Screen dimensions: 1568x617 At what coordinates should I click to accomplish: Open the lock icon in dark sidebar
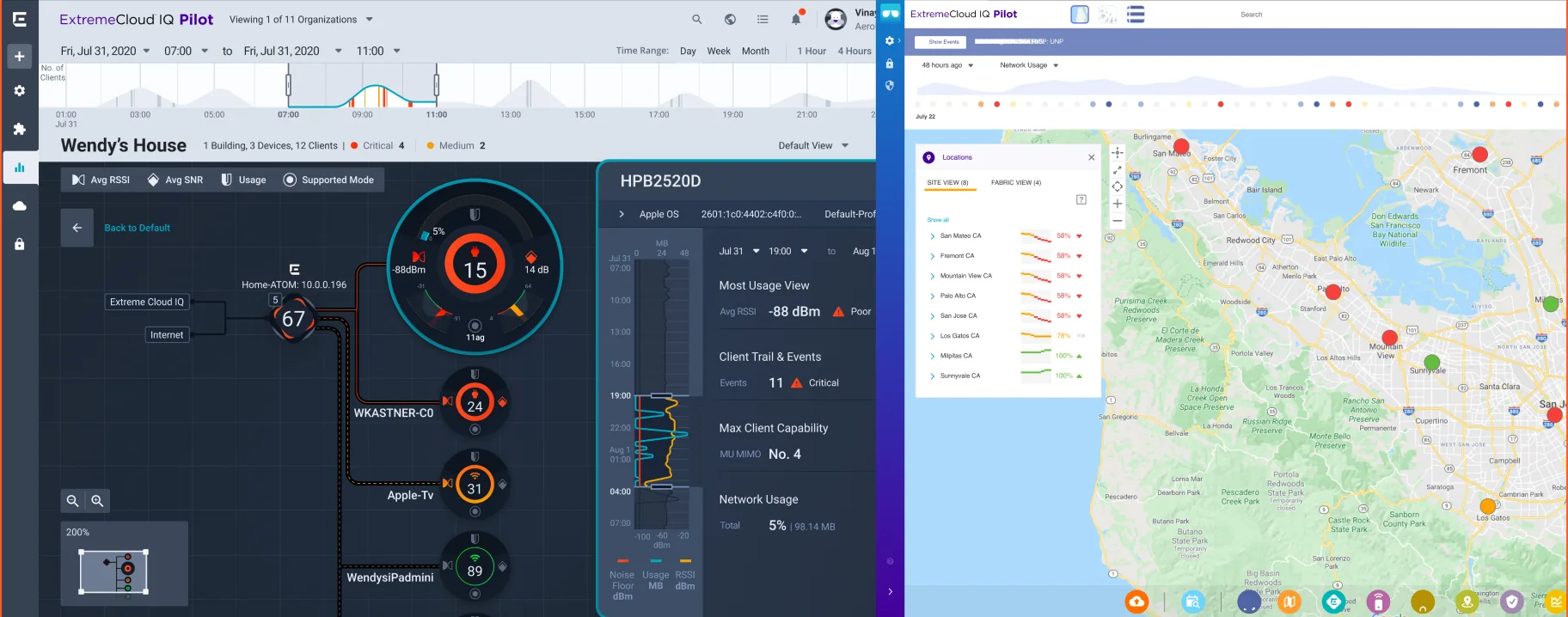[19, 244]
